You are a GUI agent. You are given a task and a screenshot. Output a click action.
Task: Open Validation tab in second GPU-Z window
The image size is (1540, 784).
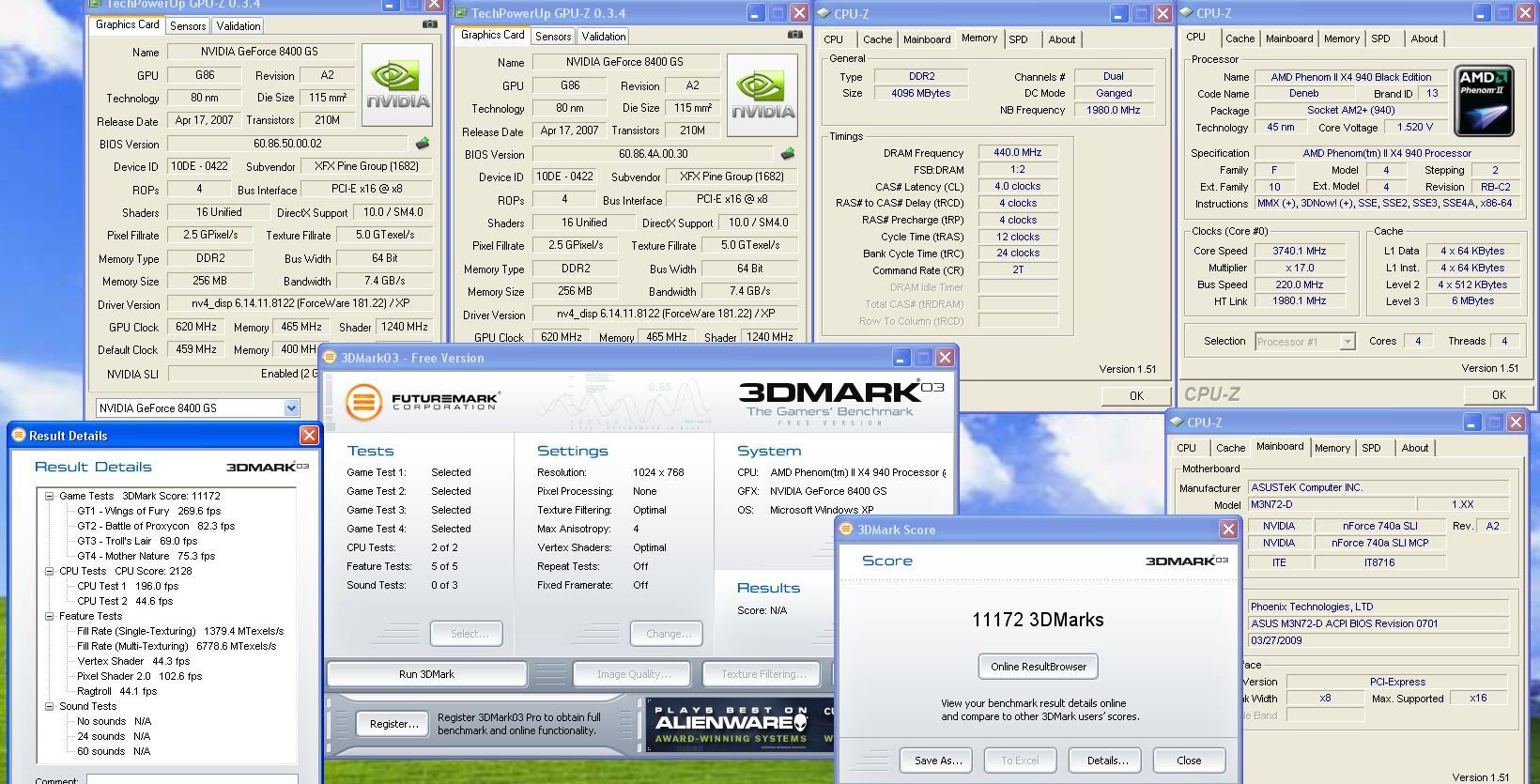[604, 37]
